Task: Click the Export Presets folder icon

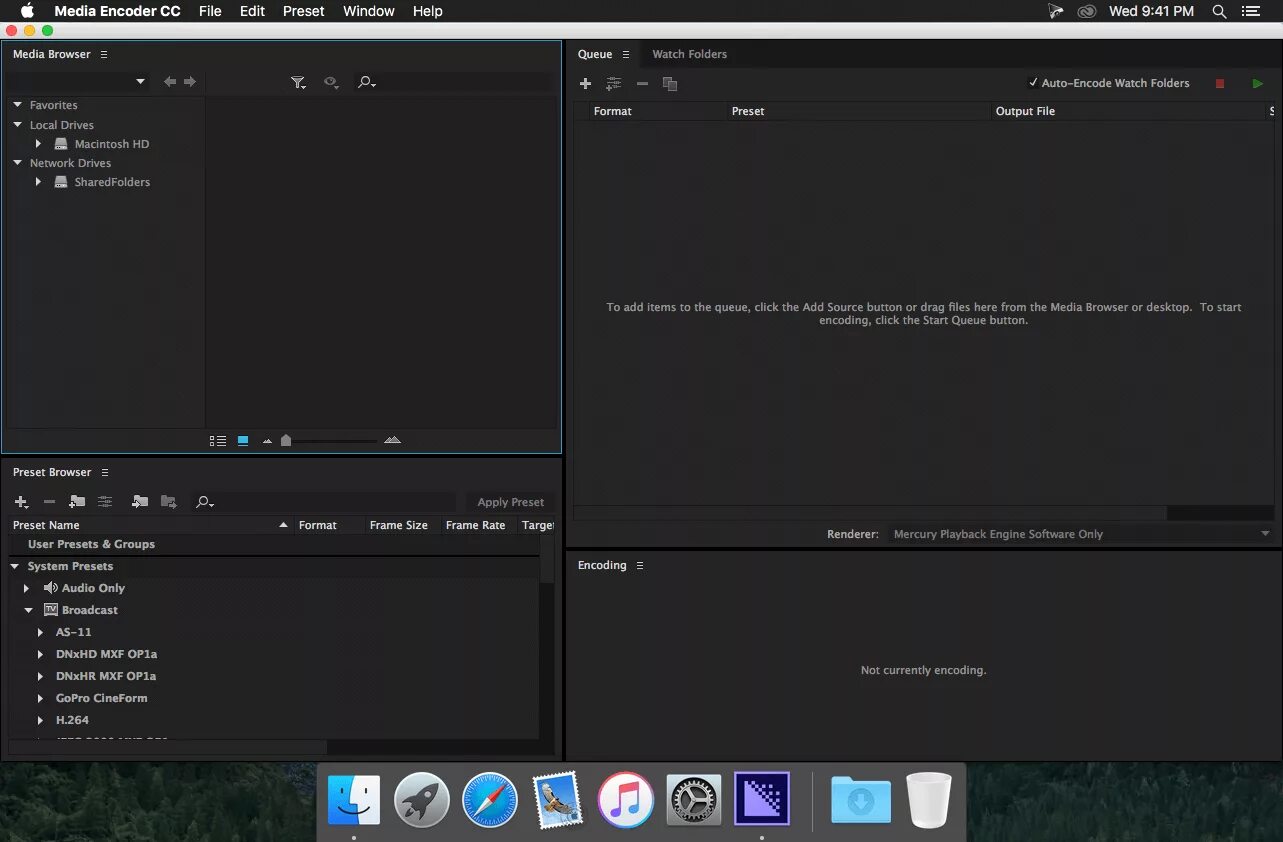Action: click(169, 502)
